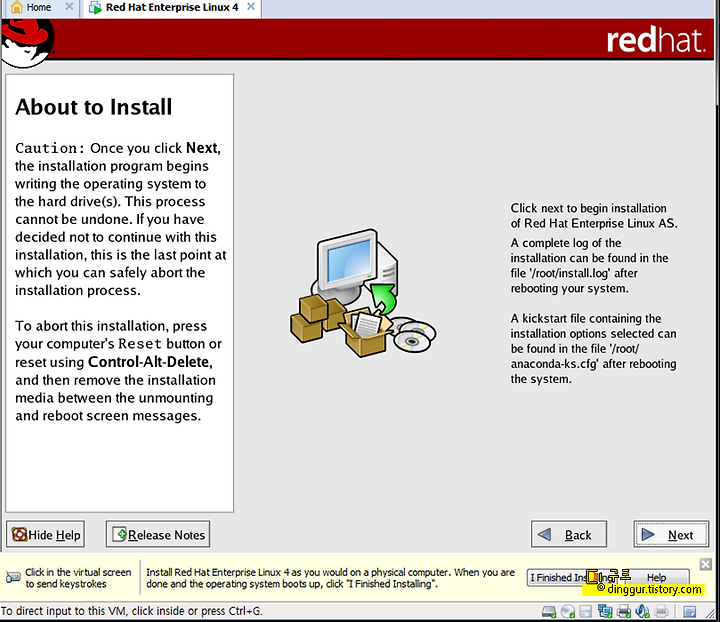The image size is (720, 622).
Task: Click the right arrow icon on Next
Action: pyautogui.click(x=648, y=534)
